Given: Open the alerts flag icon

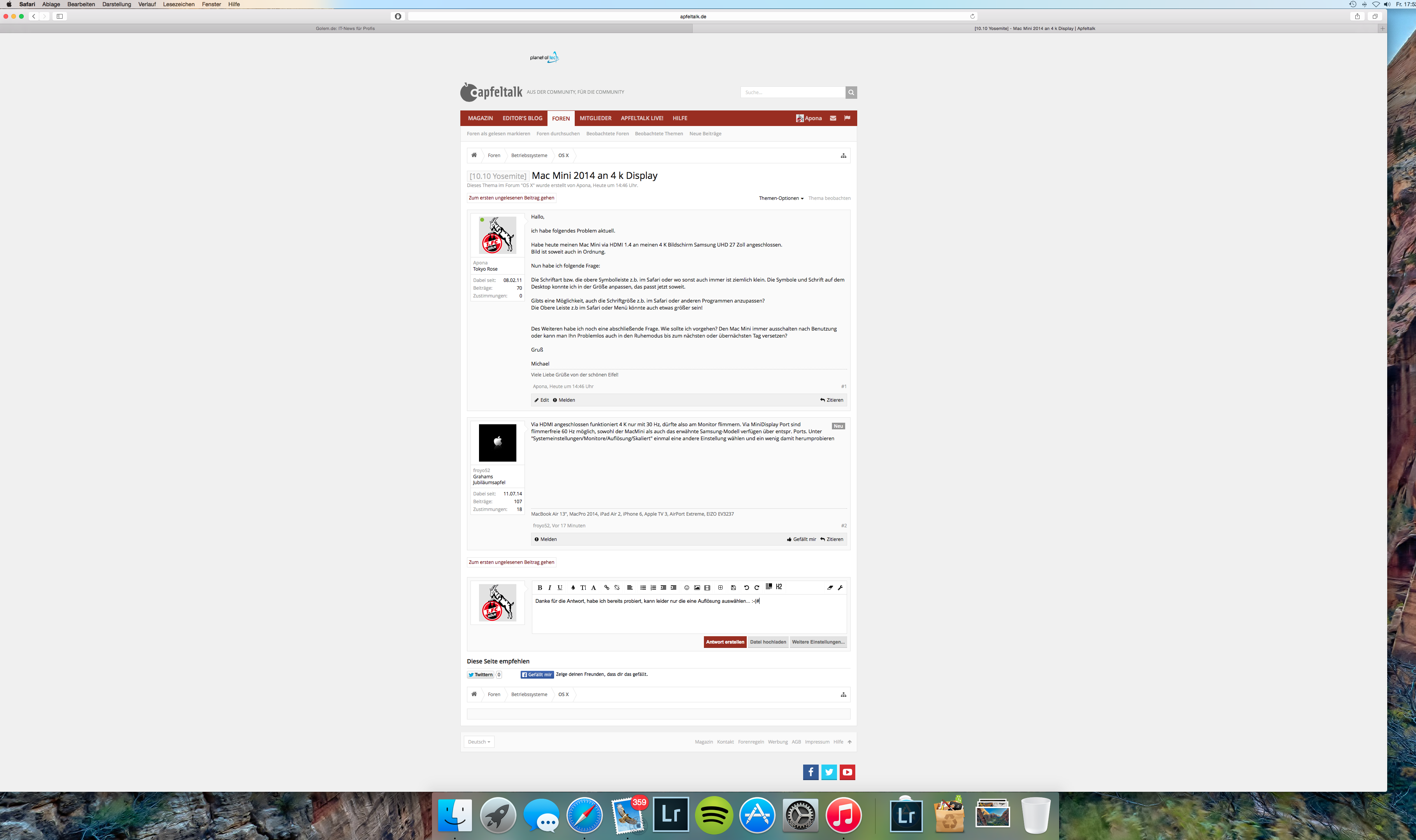Looking at the screenshot, I should (847, 118).
